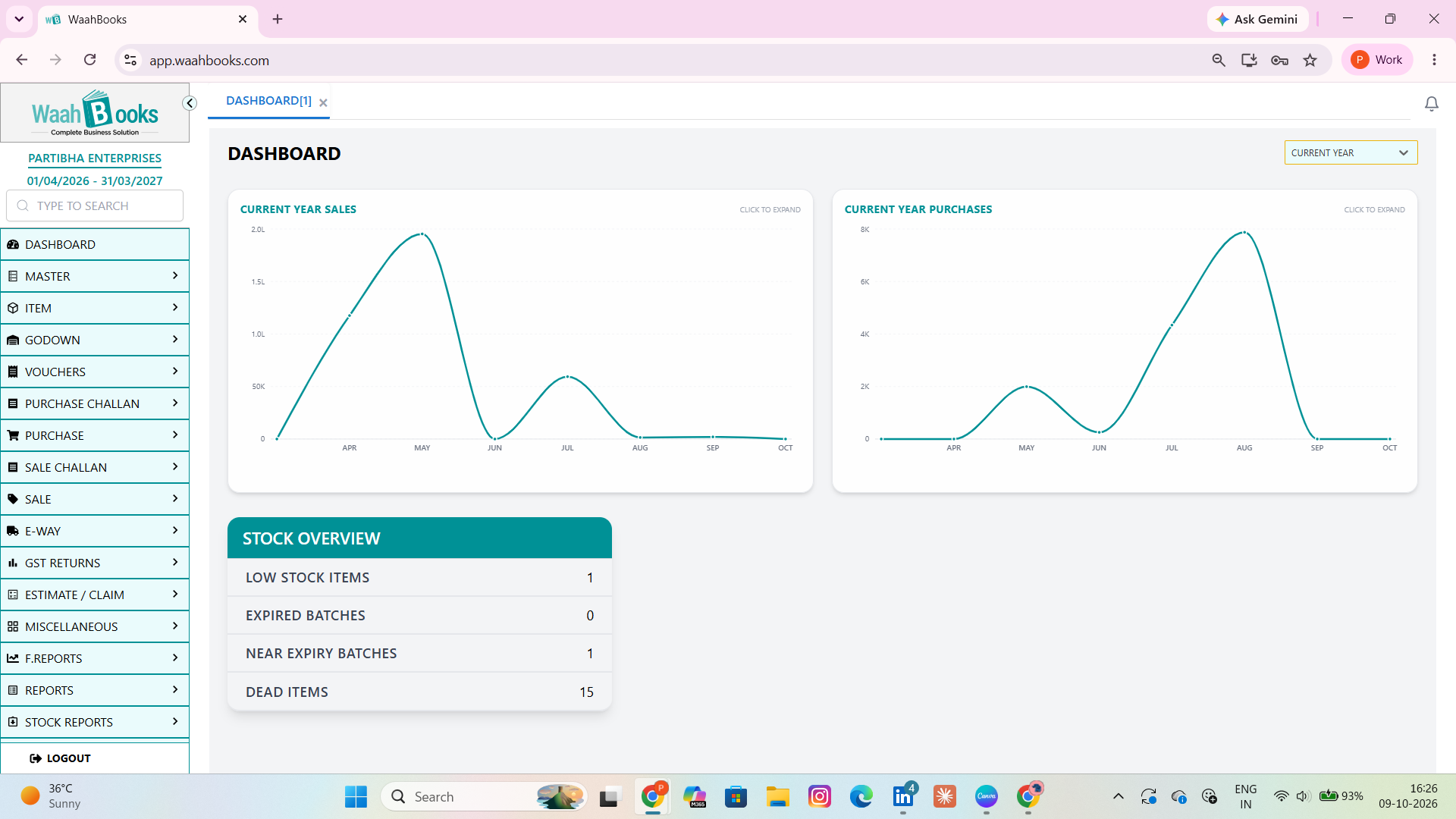Click the PARTIBHA ENTERPRISES company link

[x=95, y=158]
